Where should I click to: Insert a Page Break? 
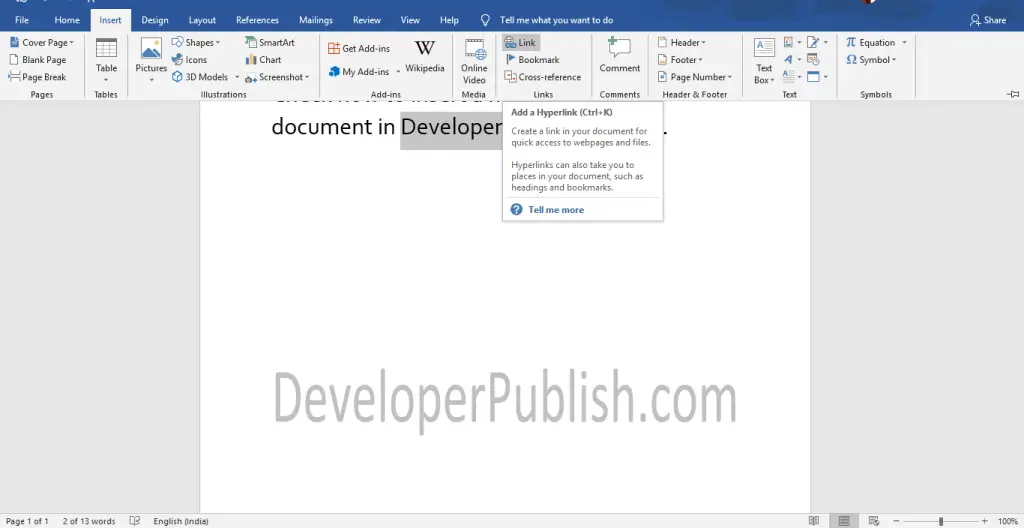37,76
